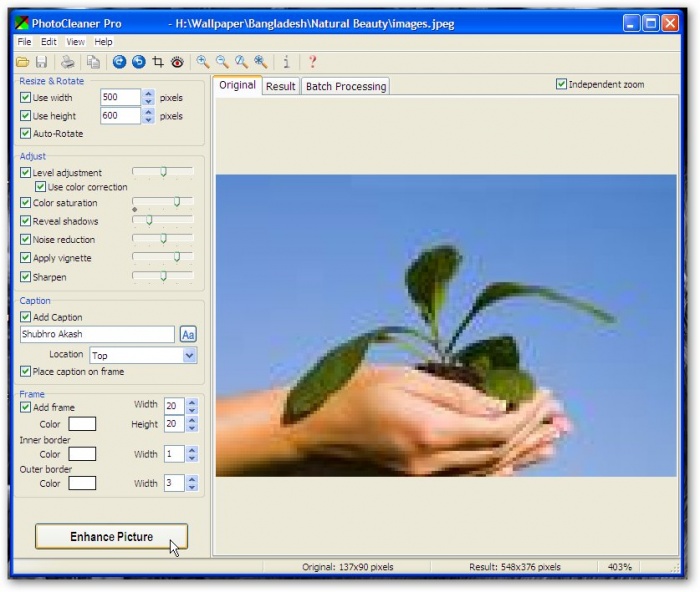Switch to the Batch Processing tab

345,87
